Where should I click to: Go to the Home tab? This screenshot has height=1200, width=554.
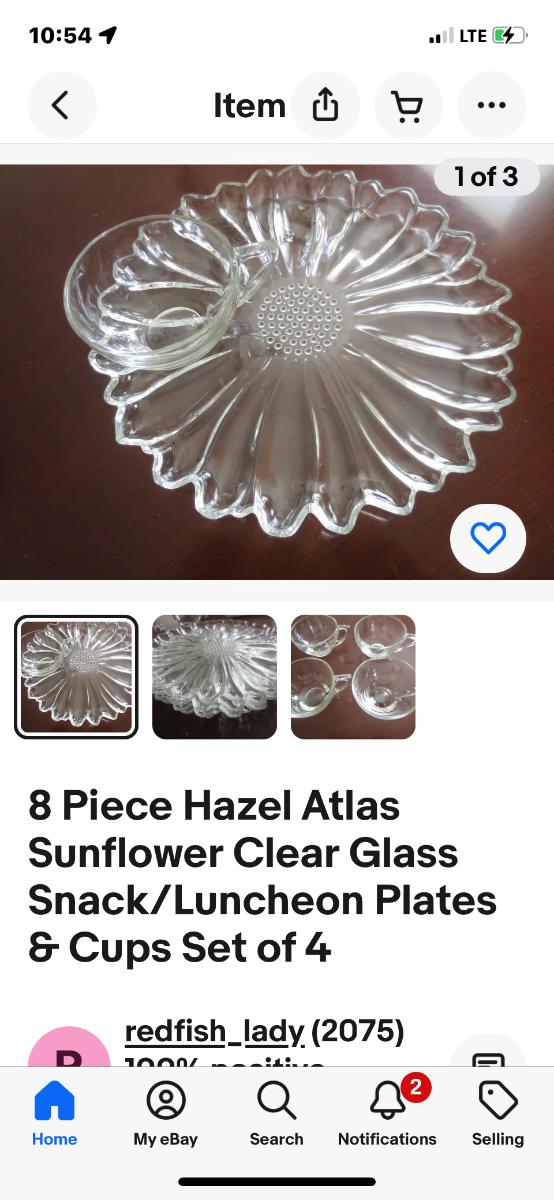tap(54, 1115)
